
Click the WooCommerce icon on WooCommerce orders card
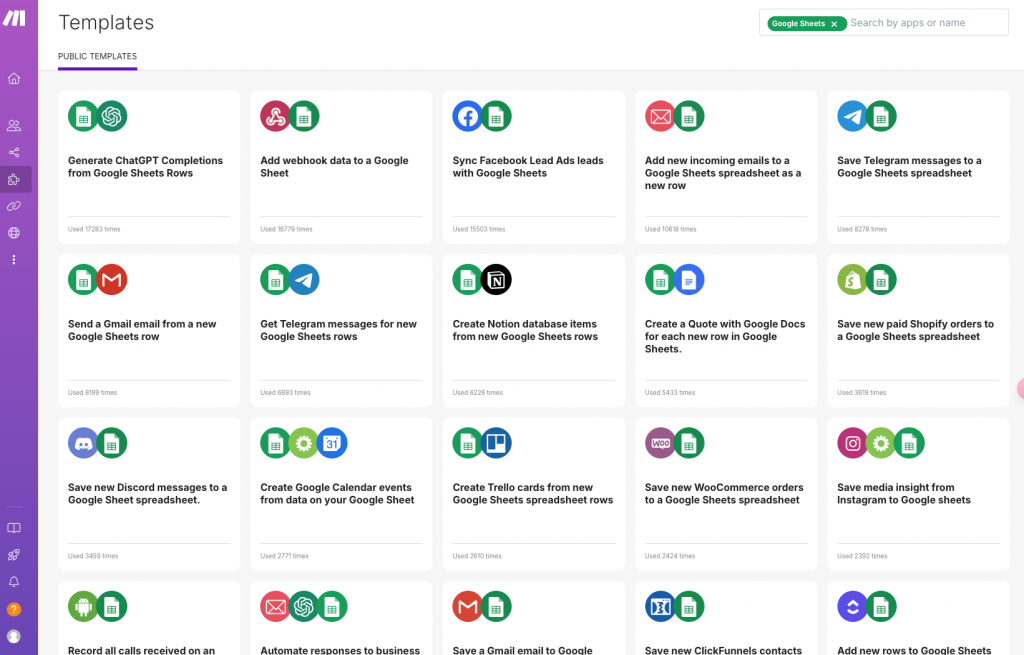coord(660,443)
